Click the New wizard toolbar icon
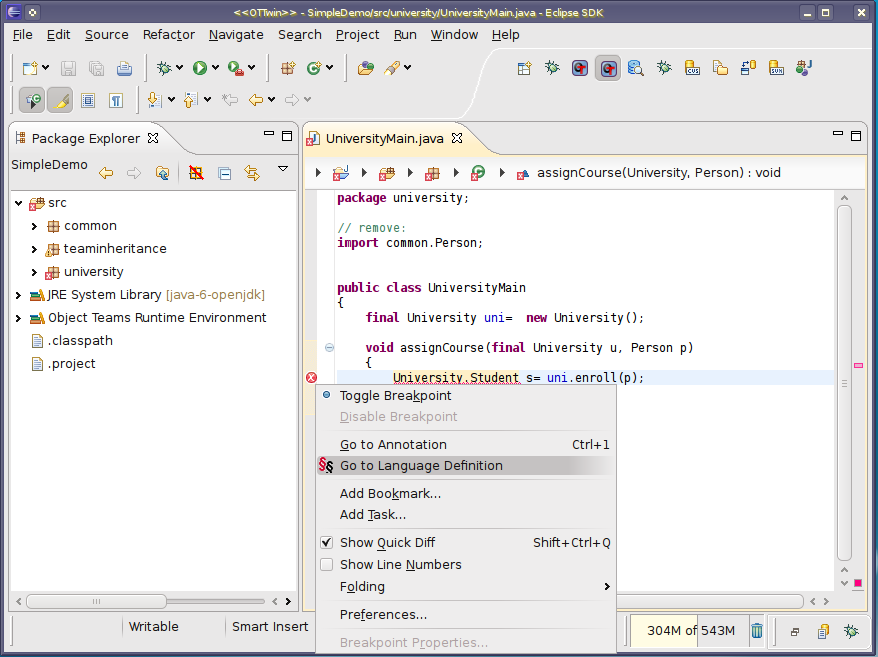Image resolution: width=878 pixels, height=657 pixels. coord(30,68)
